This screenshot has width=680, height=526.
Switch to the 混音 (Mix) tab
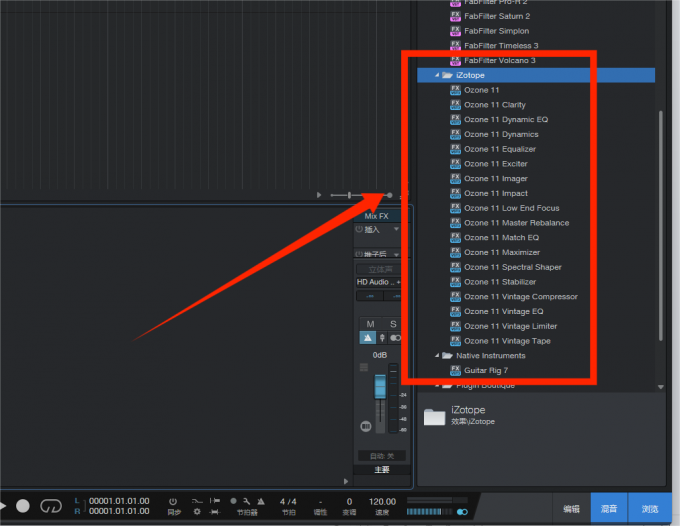click(x=608, y=509)
